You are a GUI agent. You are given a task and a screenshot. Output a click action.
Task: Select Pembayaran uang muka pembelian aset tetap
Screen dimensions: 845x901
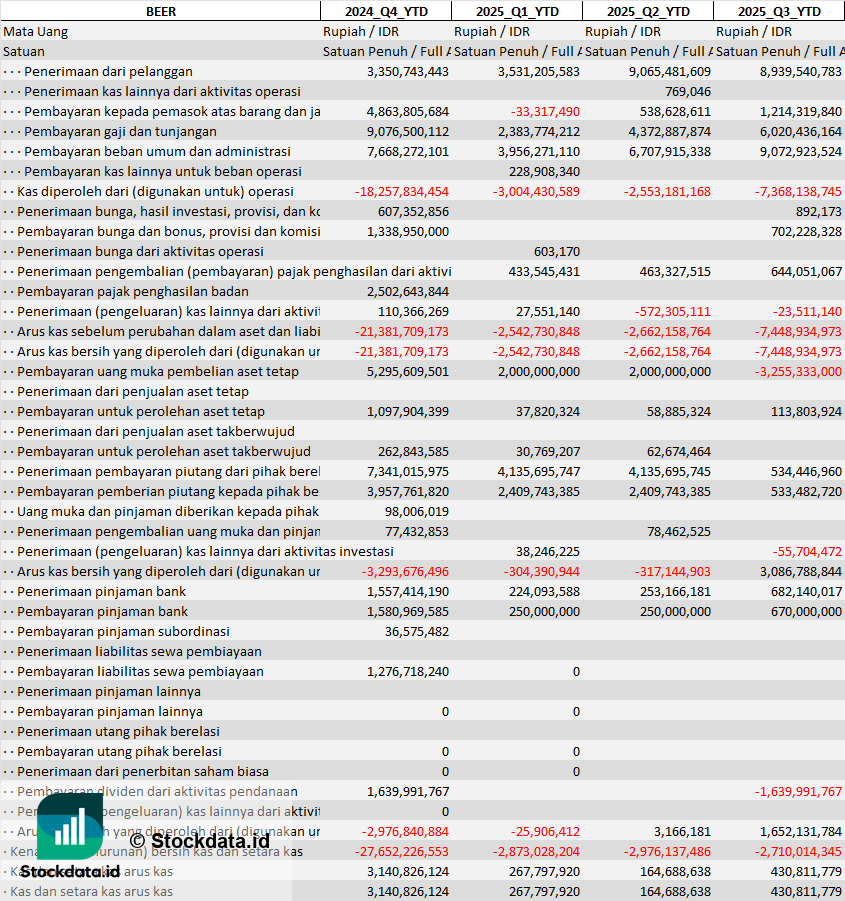158,372
